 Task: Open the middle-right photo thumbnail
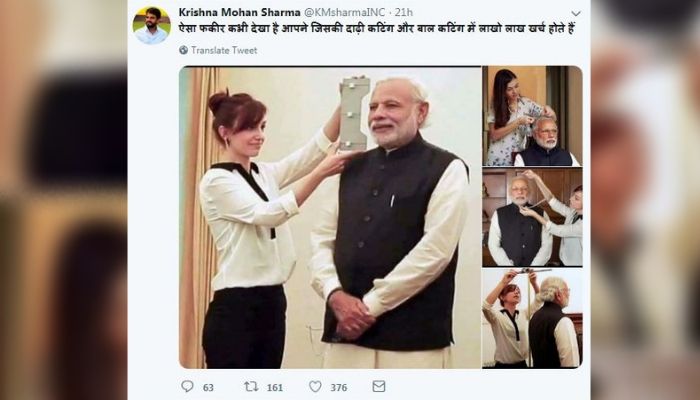[532, 217]
